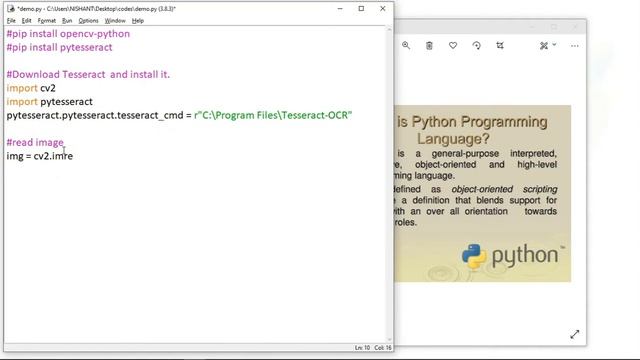Open the Help menu in IDLE
640x360 pixels.
pyautogui.click(x=138, y=20)
